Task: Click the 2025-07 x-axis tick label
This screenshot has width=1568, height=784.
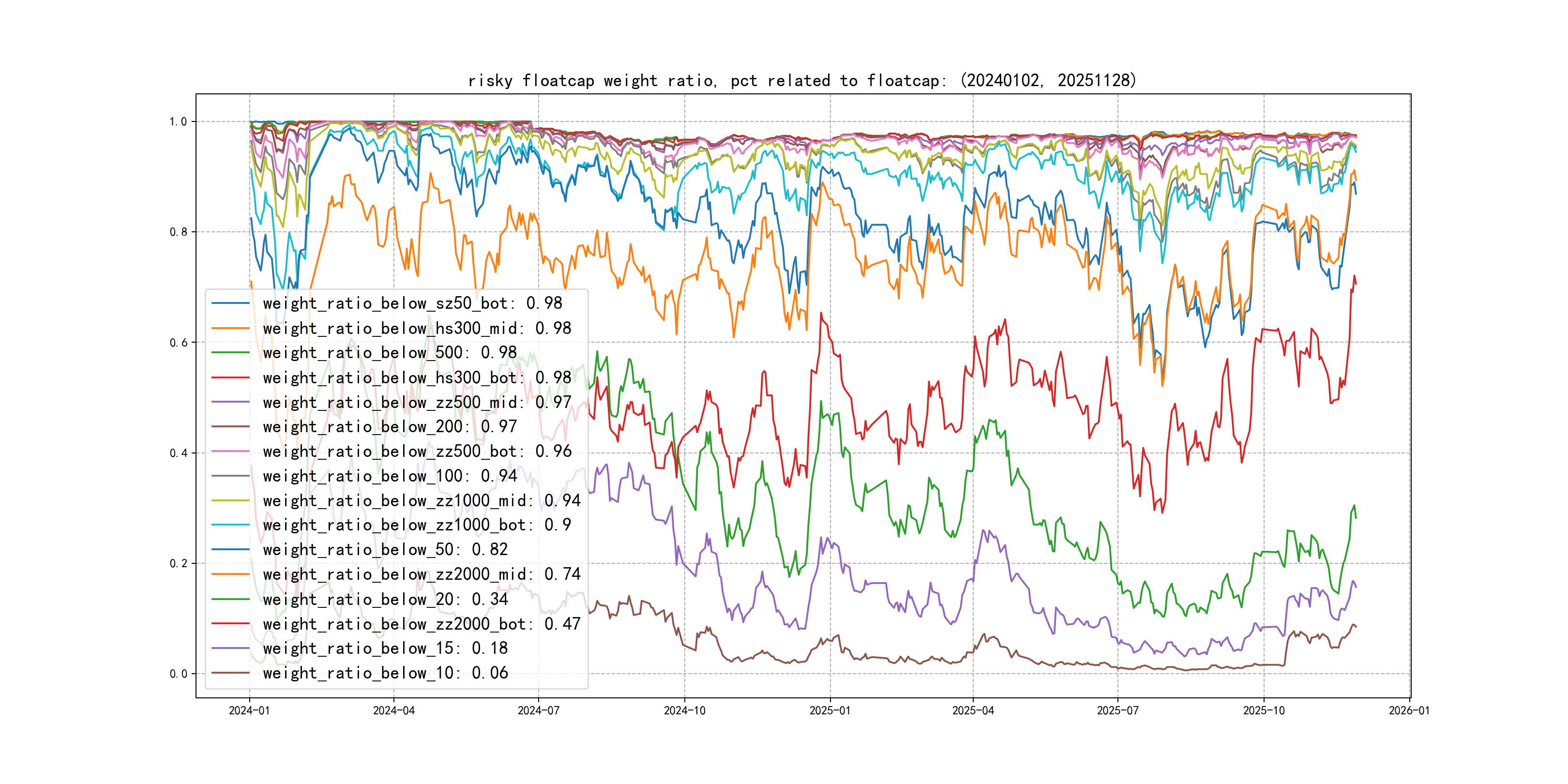Action: coord(1117,710)
